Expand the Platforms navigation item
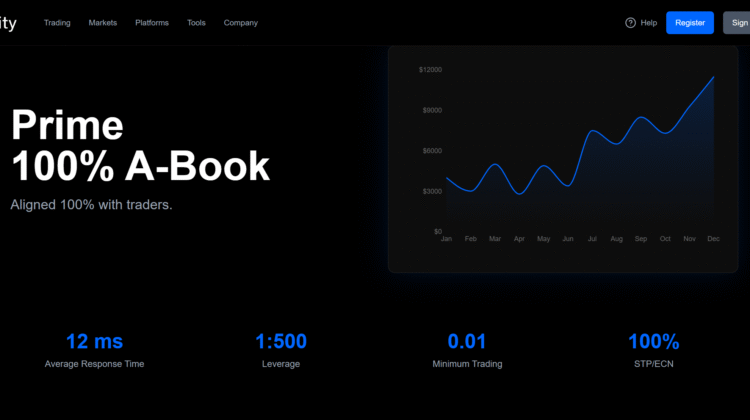Viewport: 750px width, 420px height. [x=152, y=23]
